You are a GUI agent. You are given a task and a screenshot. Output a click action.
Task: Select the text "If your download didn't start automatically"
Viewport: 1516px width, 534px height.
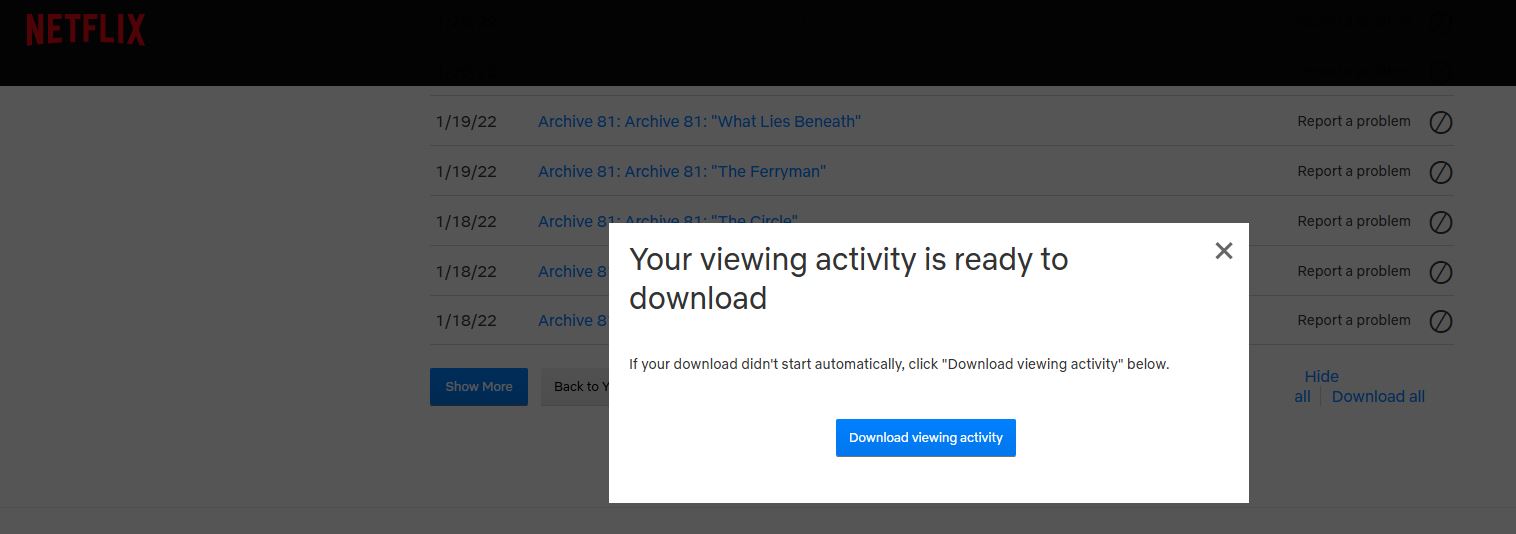pos(766,364)
